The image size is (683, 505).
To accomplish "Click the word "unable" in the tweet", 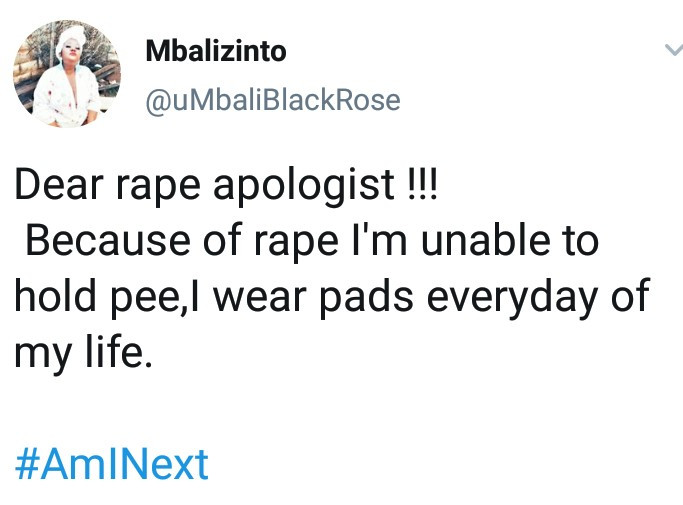I will point(486,240).
